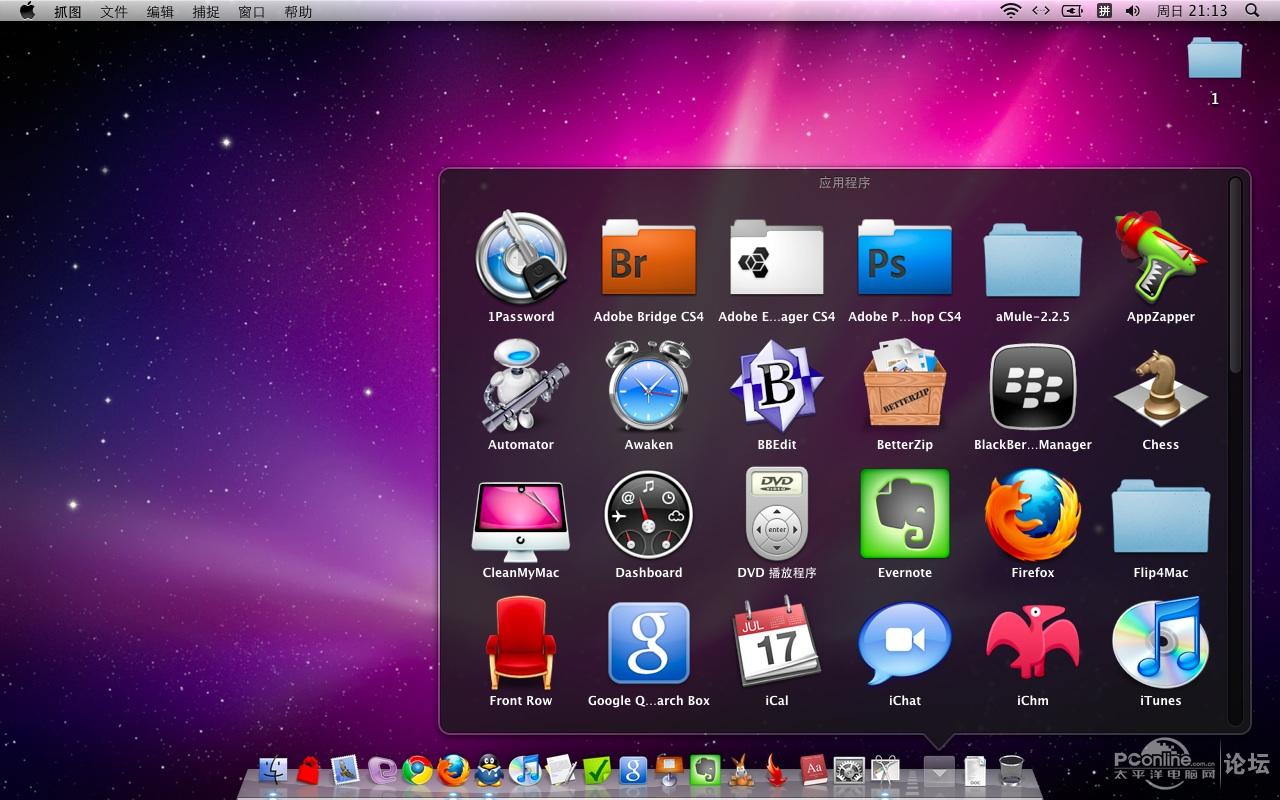
Task: Launch CleanMyMac from the stack
Action: click(x=521, y=520)
